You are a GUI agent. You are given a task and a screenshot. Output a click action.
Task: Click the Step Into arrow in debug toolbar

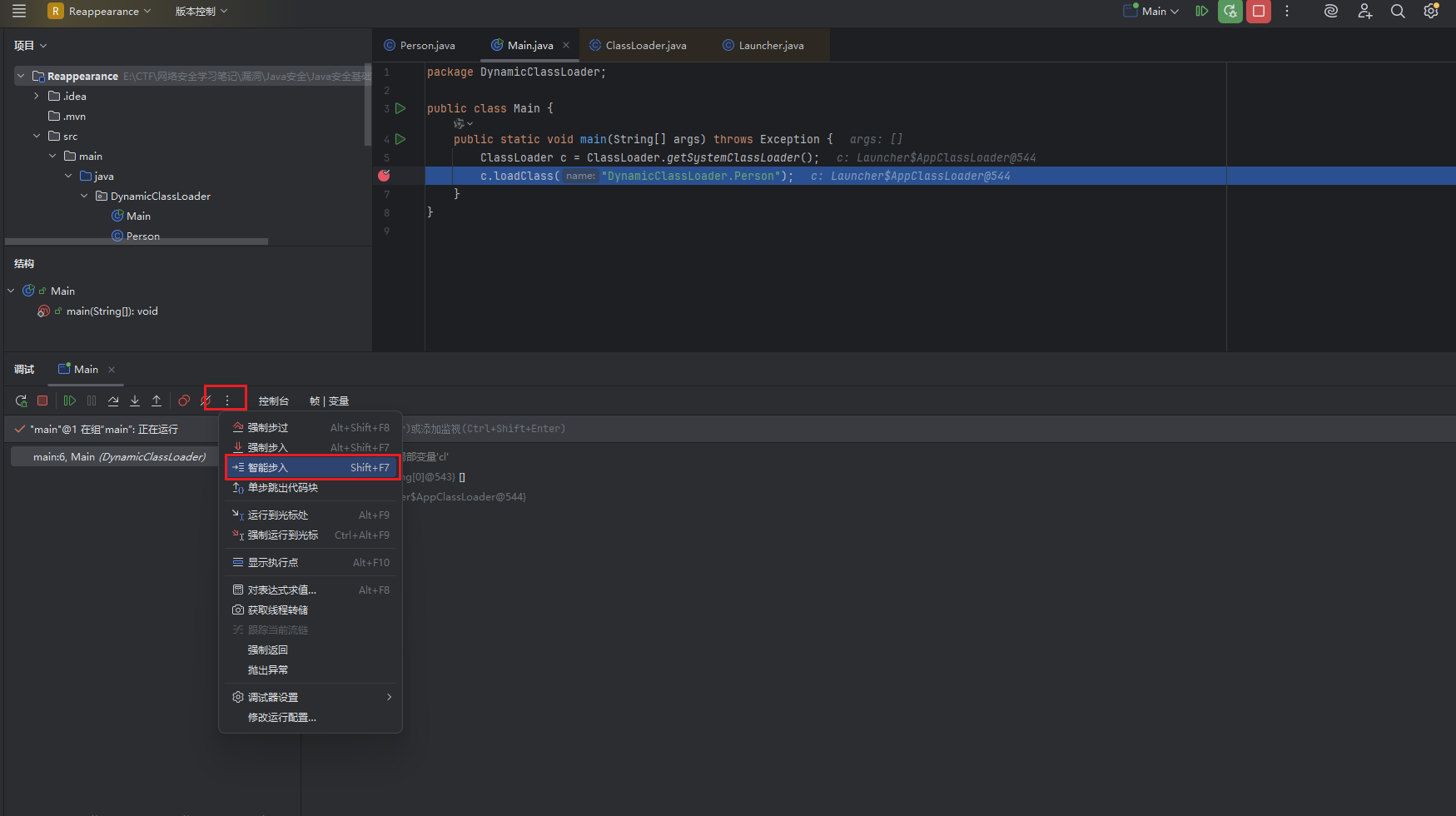point(135,401)
